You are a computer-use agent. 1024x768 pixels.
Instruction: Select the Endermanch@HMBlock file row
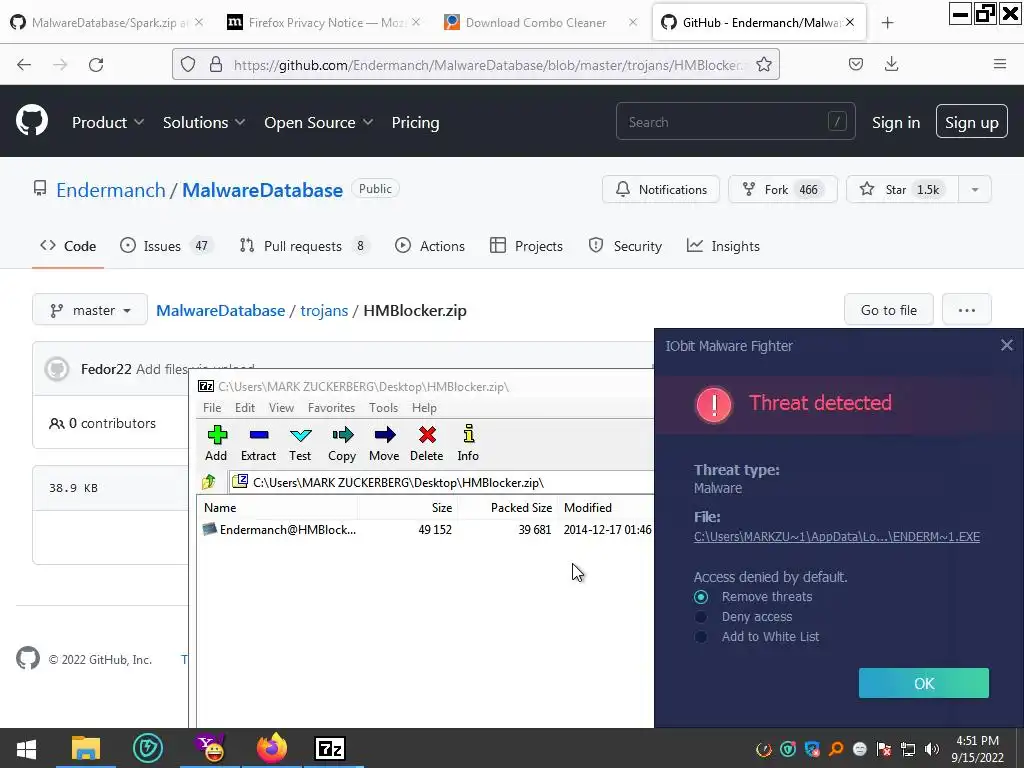click(427, 530)
